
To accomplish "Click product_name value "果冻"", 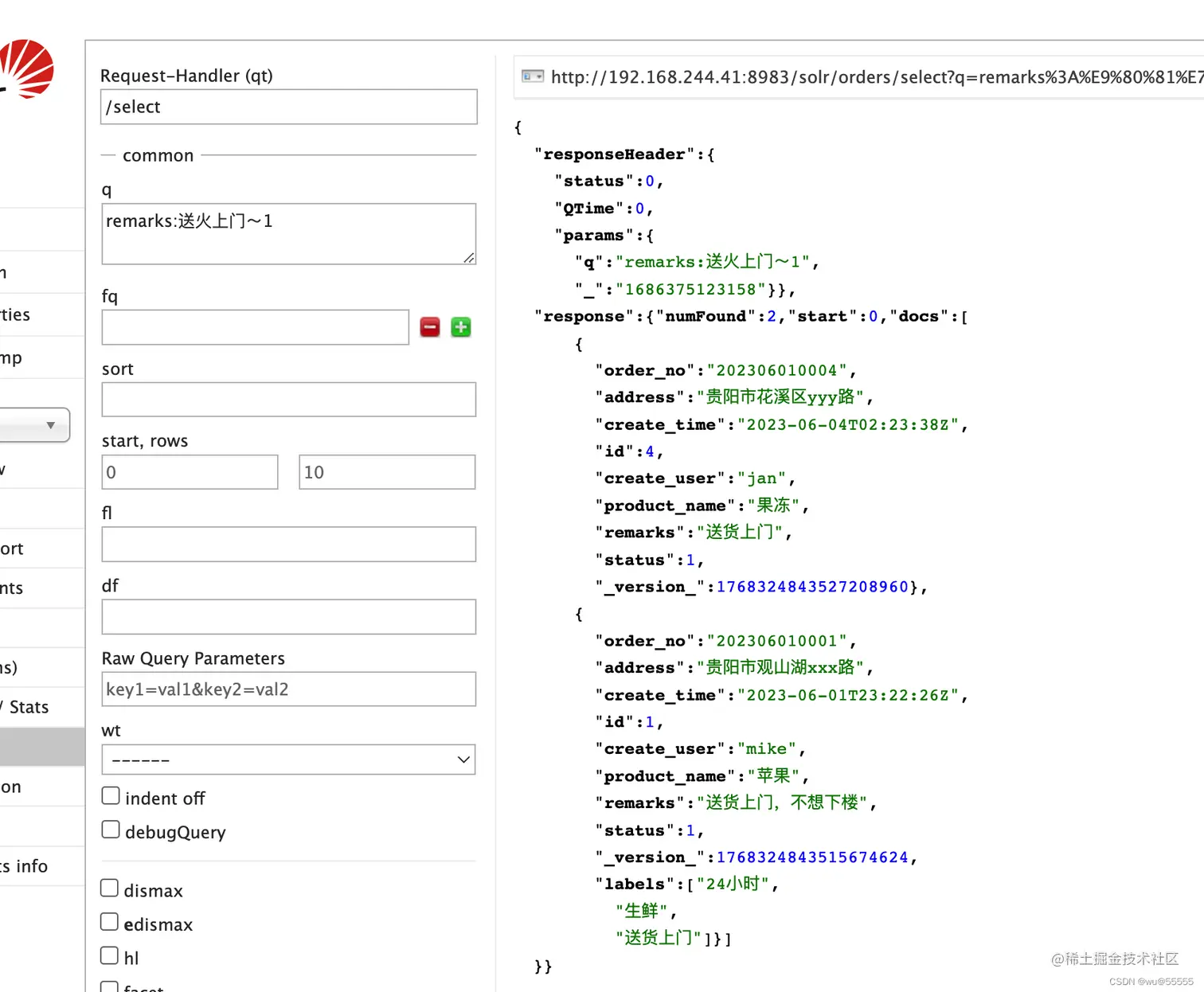I will click(x=772, y=505).
